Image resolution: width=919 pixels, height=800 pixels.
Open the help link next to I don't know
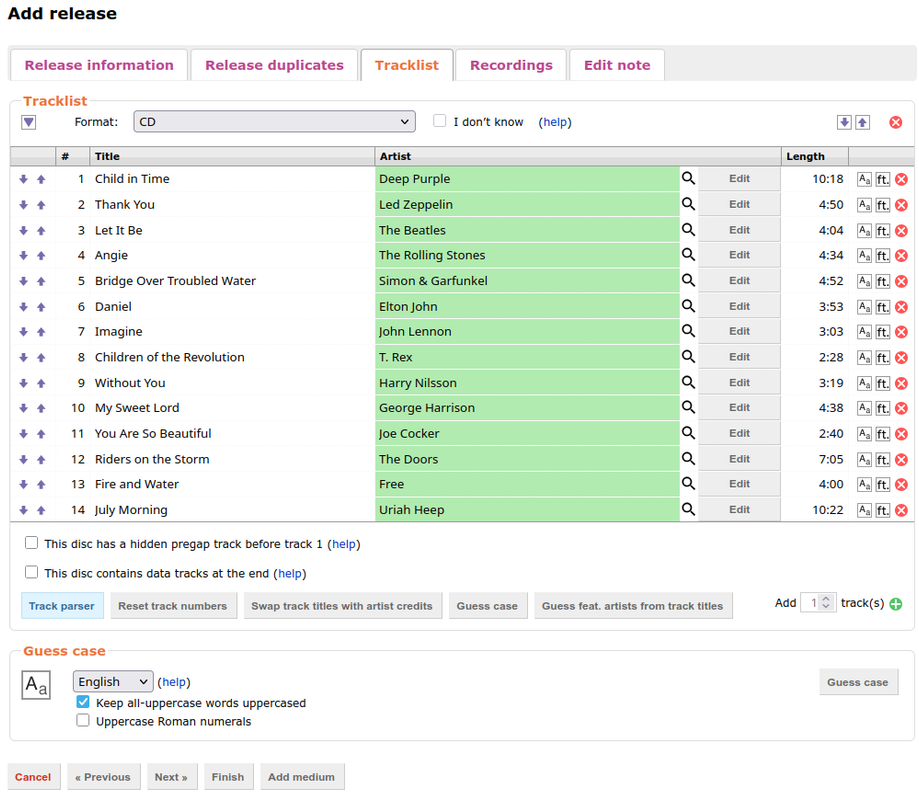554,122
